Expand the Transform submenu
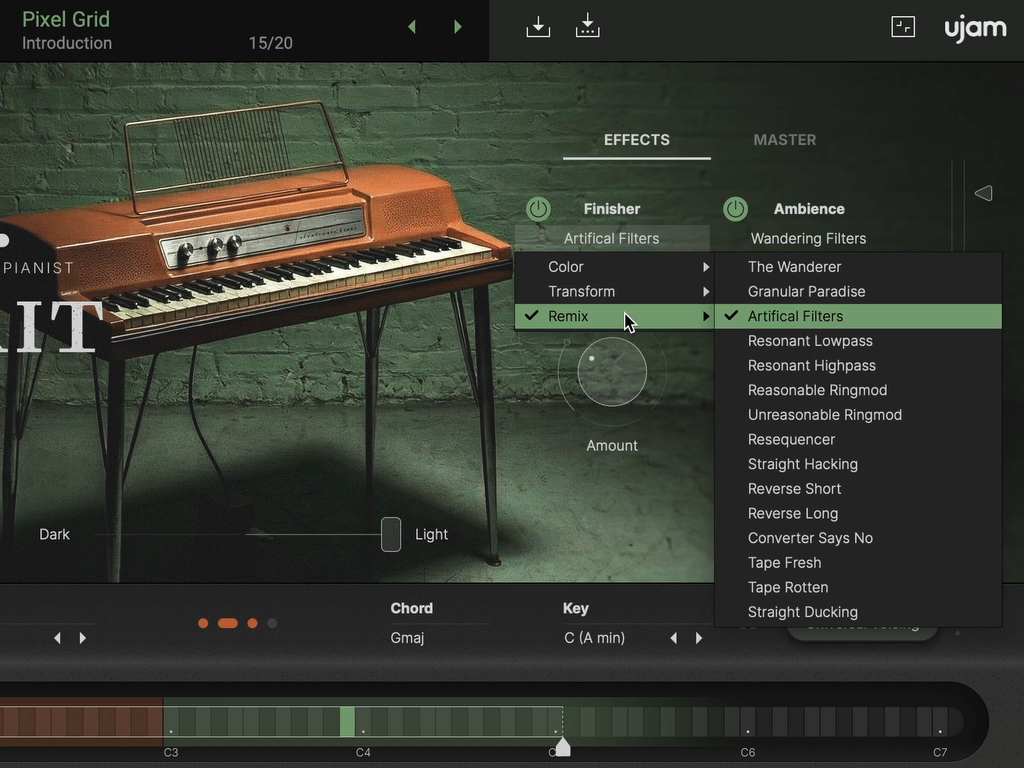 615,291
